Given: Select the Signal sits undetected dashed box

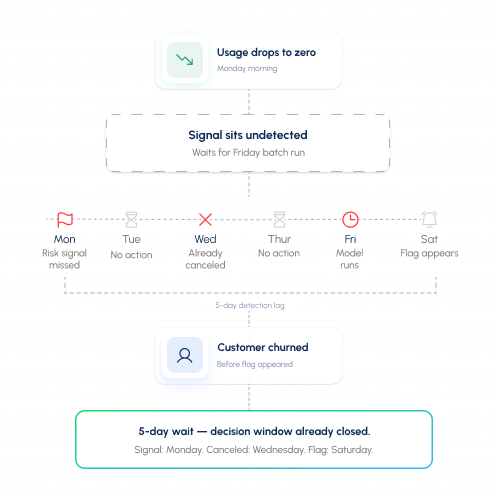Looking at the screenshot, I should (x=248, y=143).
